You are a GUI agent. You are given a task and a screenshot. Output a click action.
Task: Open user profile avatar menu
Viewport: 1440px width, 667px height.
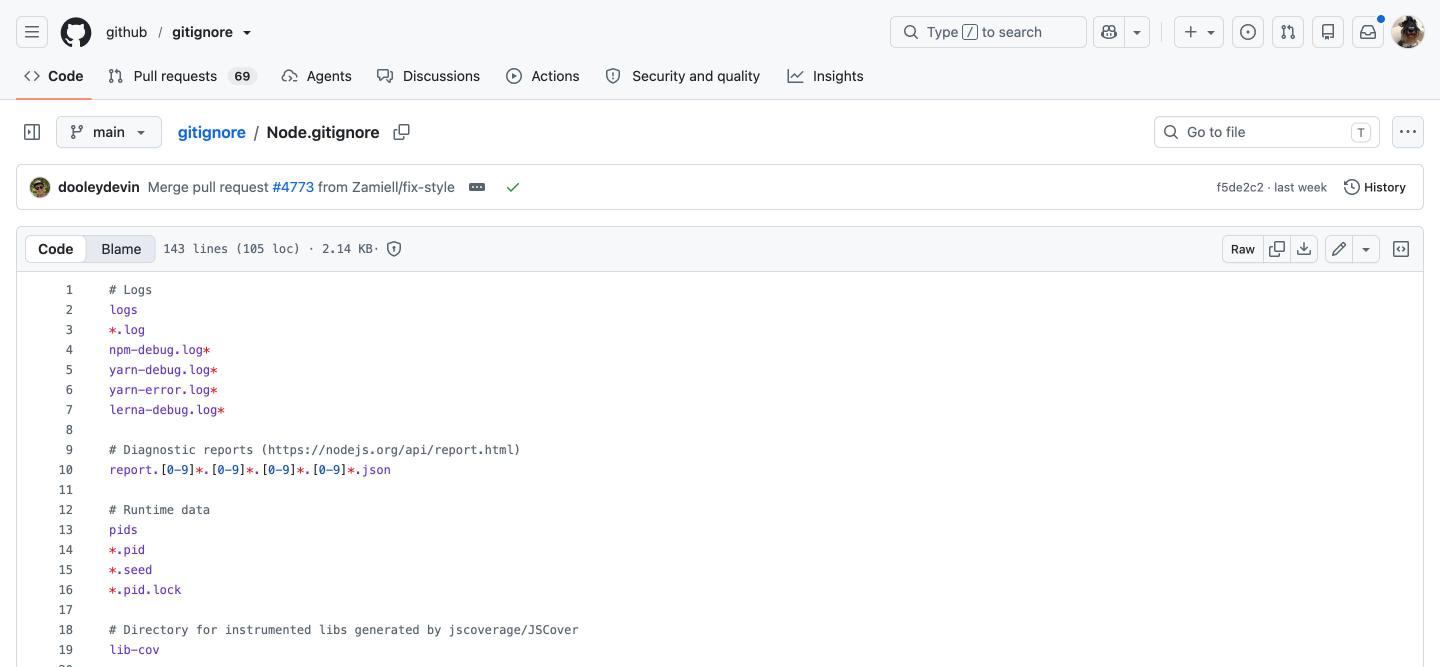coord(1408,32)
